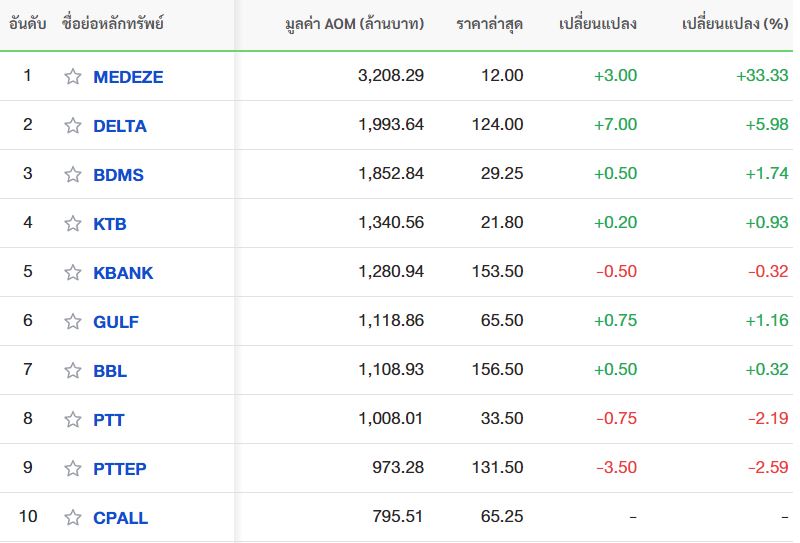Add KTB to favorites with star
This screenshot has width=800, height=543.
click(x=73, y=224)
